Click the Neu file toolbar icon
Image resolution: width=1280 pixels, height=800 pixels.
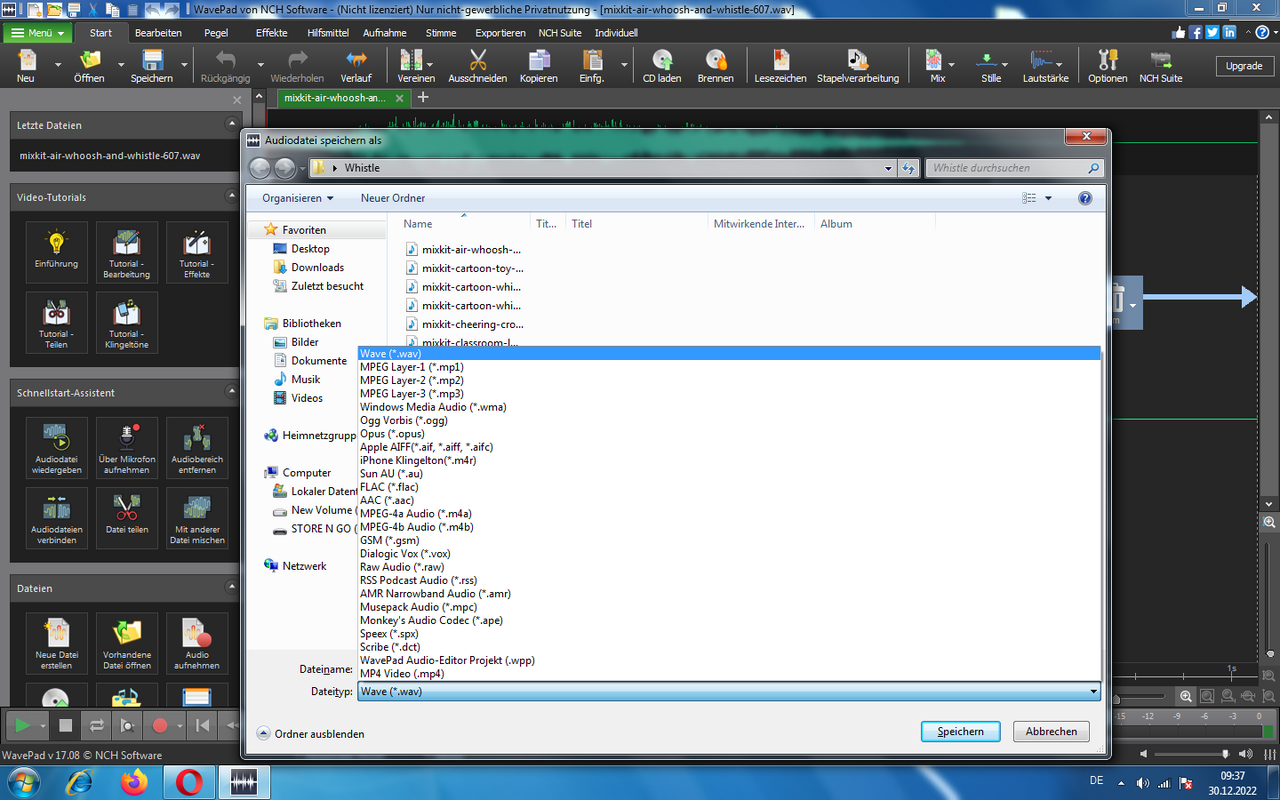click(26, 66)
